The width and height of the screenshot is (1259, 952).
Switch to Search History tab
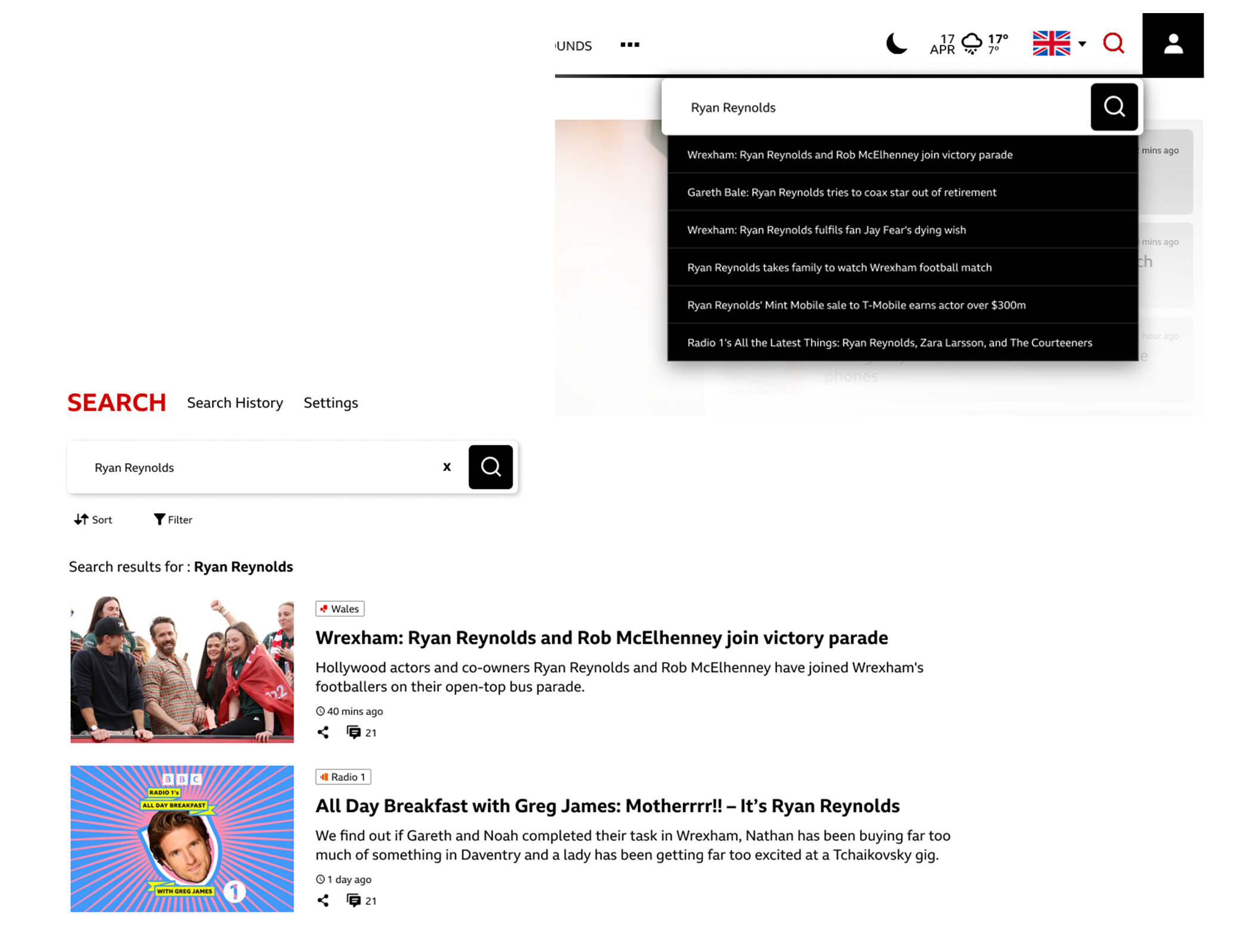(x=235, y=403)
